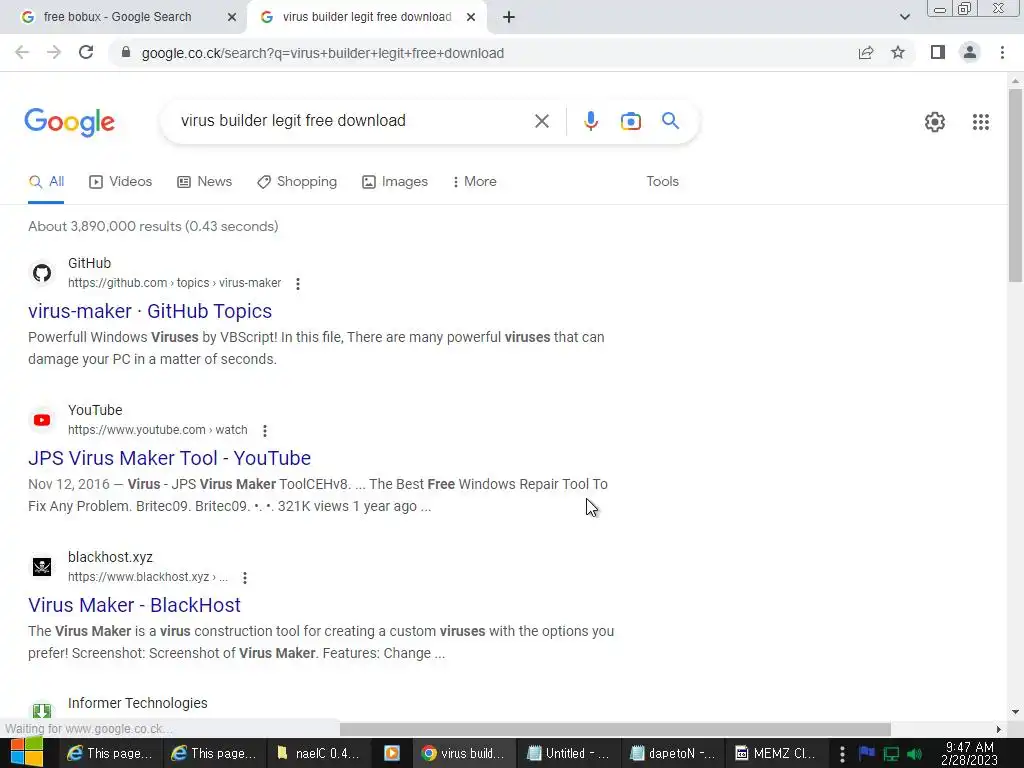The height and width of the screenshot is (768, 1024).
Task: Open the Google apps grid
Action: tap(980, 122)
